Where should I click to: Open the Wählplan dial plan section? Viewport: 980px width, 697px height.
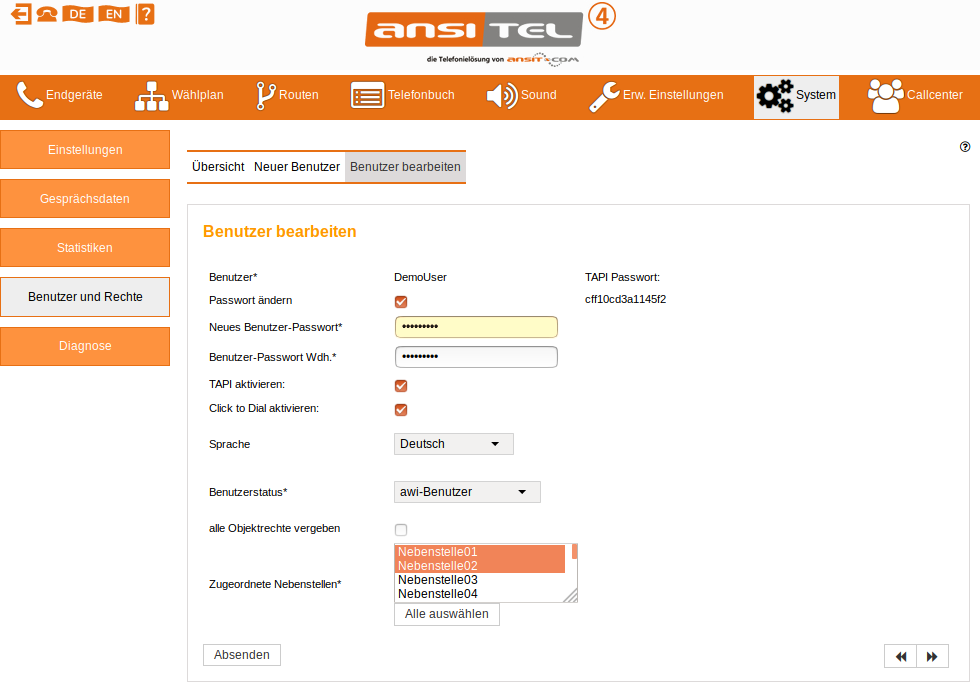[x=179, y=96]
